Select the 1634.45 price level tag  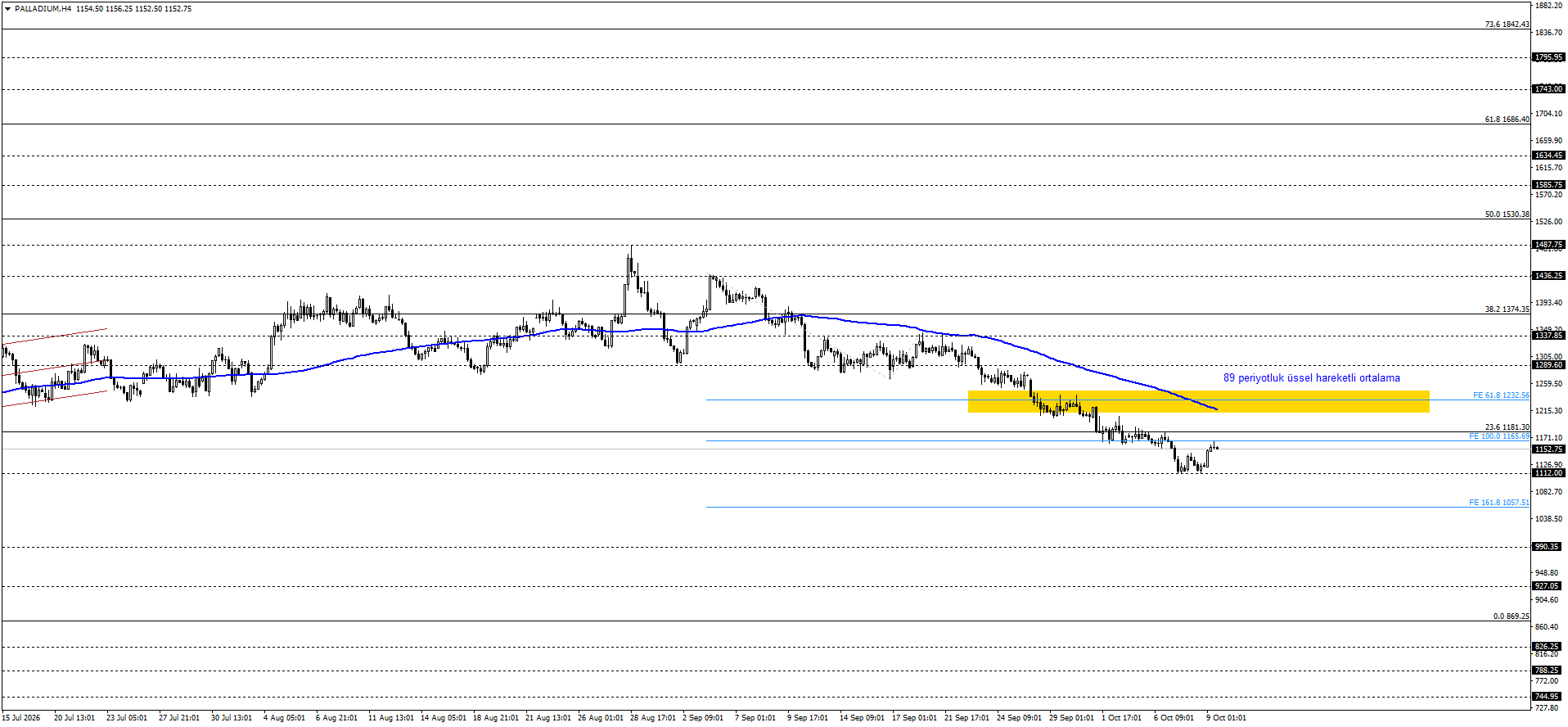(1548, 155)
